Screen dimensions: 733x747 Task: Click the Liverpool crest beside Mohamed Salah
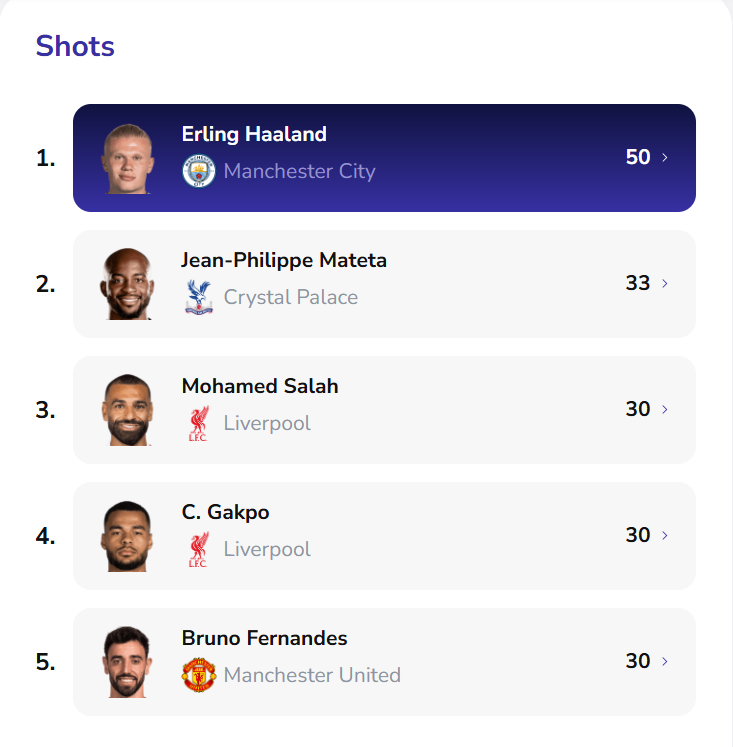coord(198,423)
